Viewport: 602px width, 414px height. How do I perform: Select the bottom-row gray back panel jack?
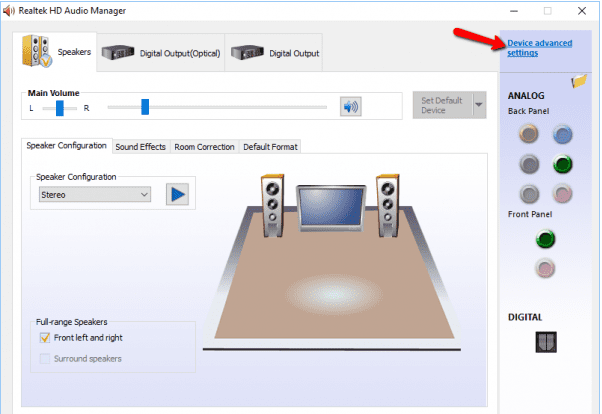pos(529,194)
